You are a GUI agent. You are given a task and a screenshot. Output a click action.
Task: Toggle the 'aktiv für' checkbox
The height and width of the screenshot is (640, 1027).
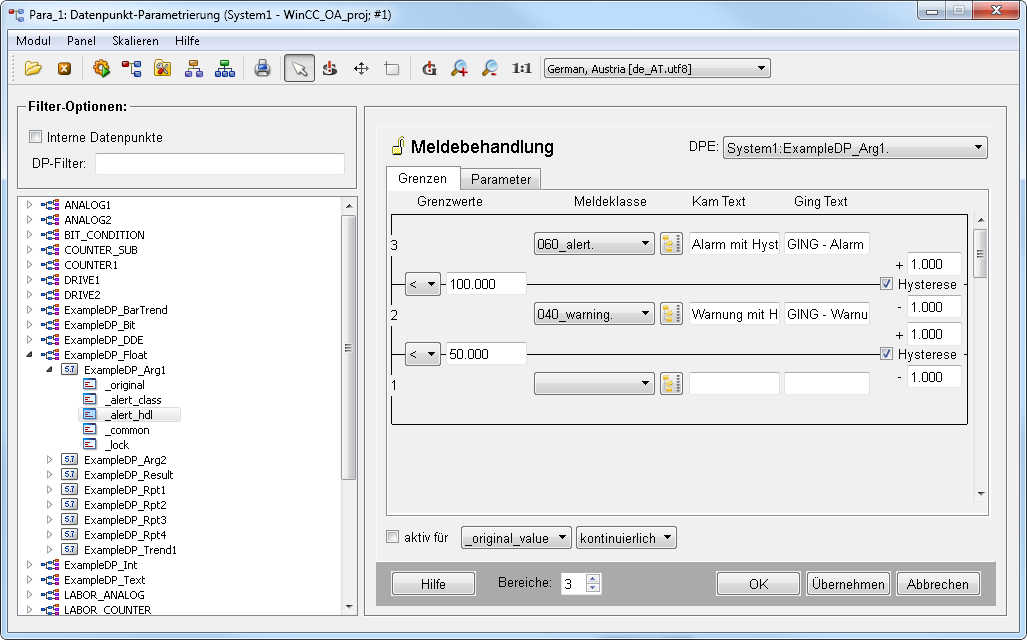pyautogui.click(x=392, y=537)
